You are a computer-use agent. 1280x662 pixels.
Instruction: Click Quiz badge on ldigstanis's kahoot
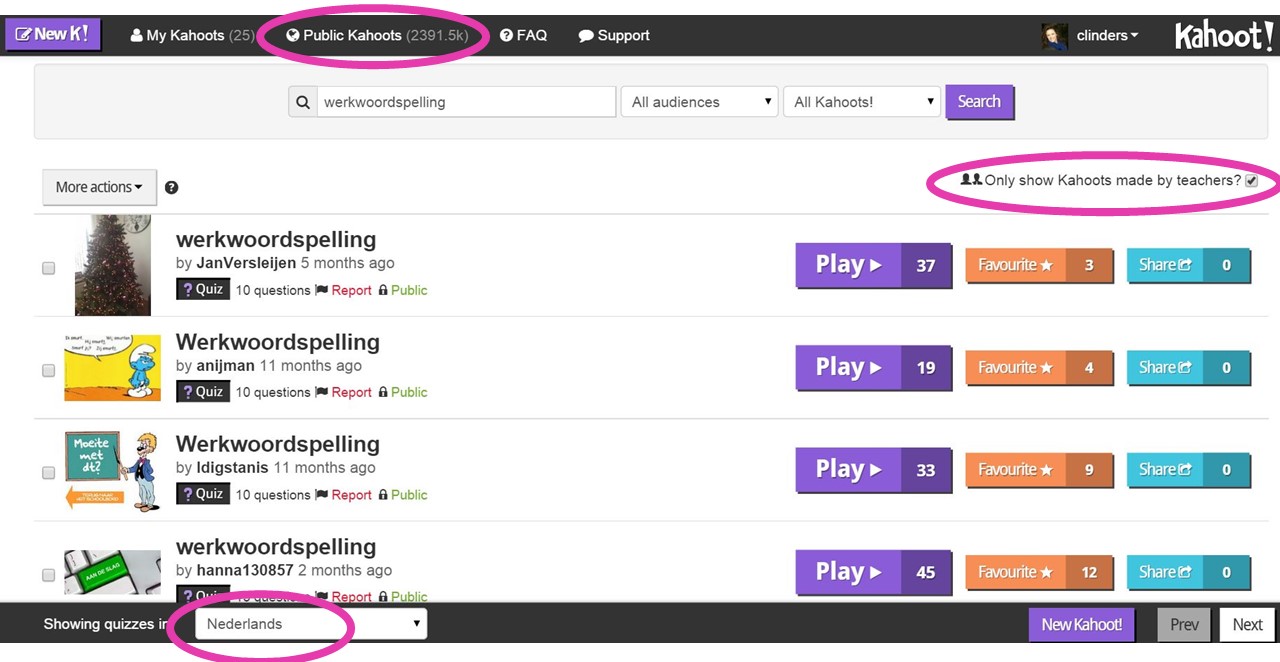(203, 493)
